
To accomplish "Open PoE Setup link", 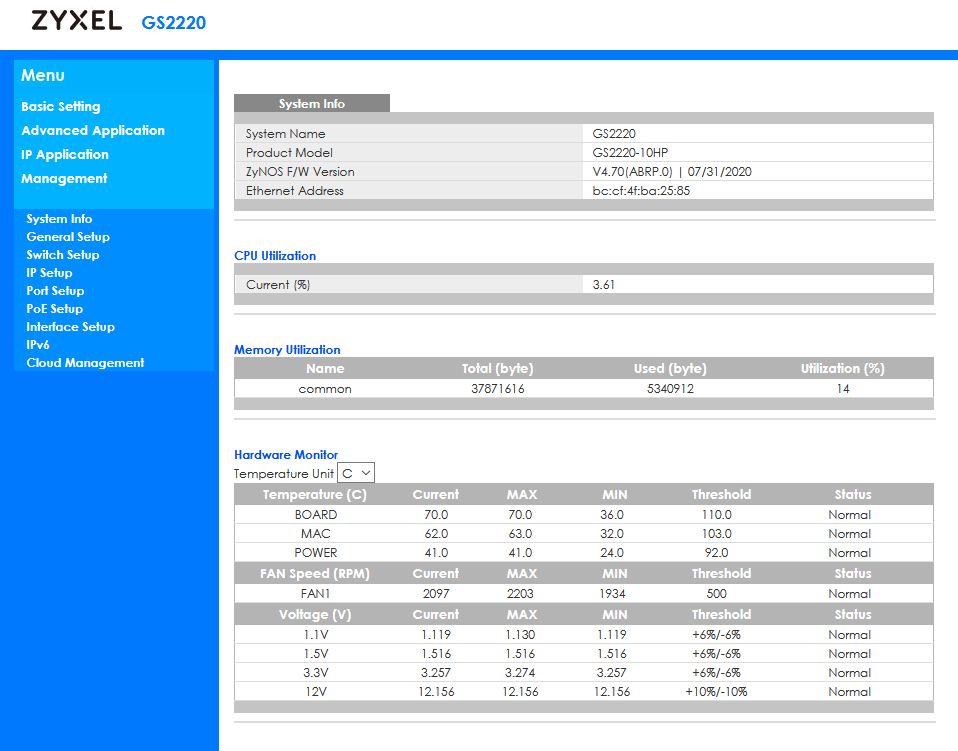I will [54, 309].
